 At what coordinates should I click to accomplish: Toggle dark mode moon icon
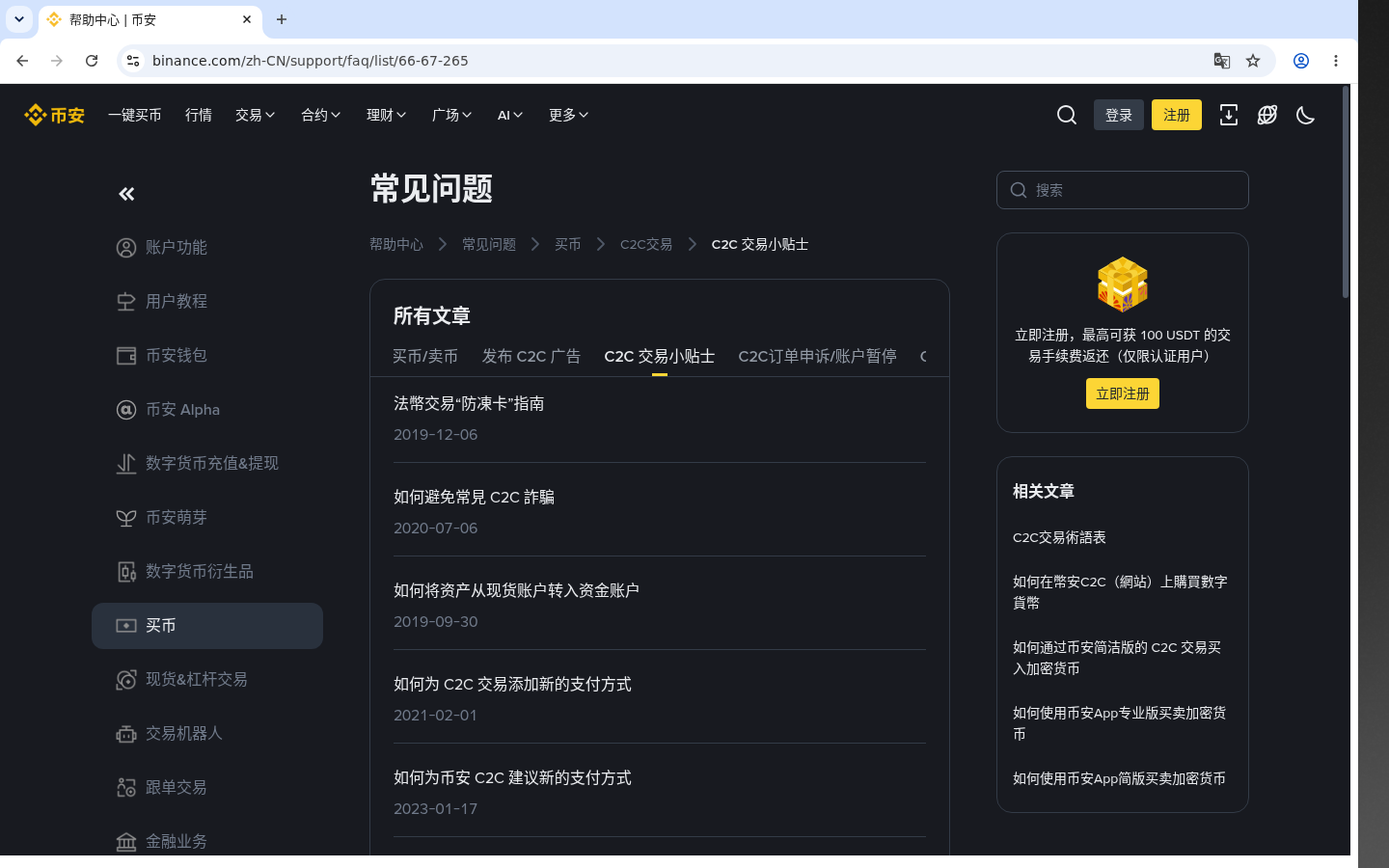pos(1306,115)
